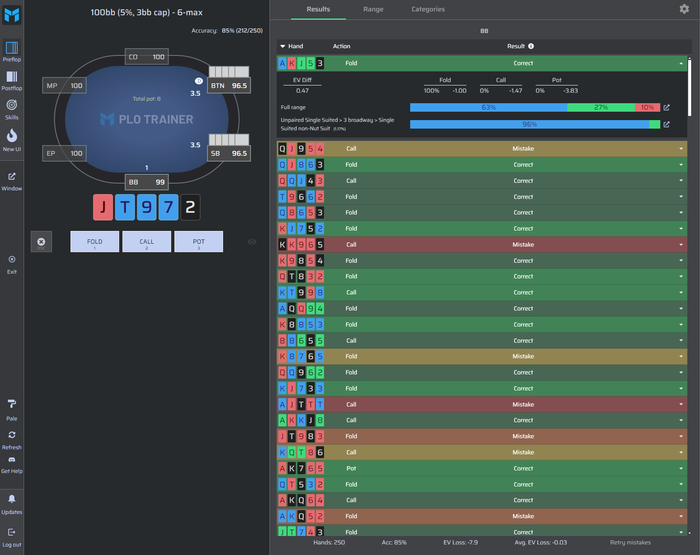Viewport: 700px width, 555px height.
Task: Click EV Diff 0.47 value
Action: coord(302,91)
